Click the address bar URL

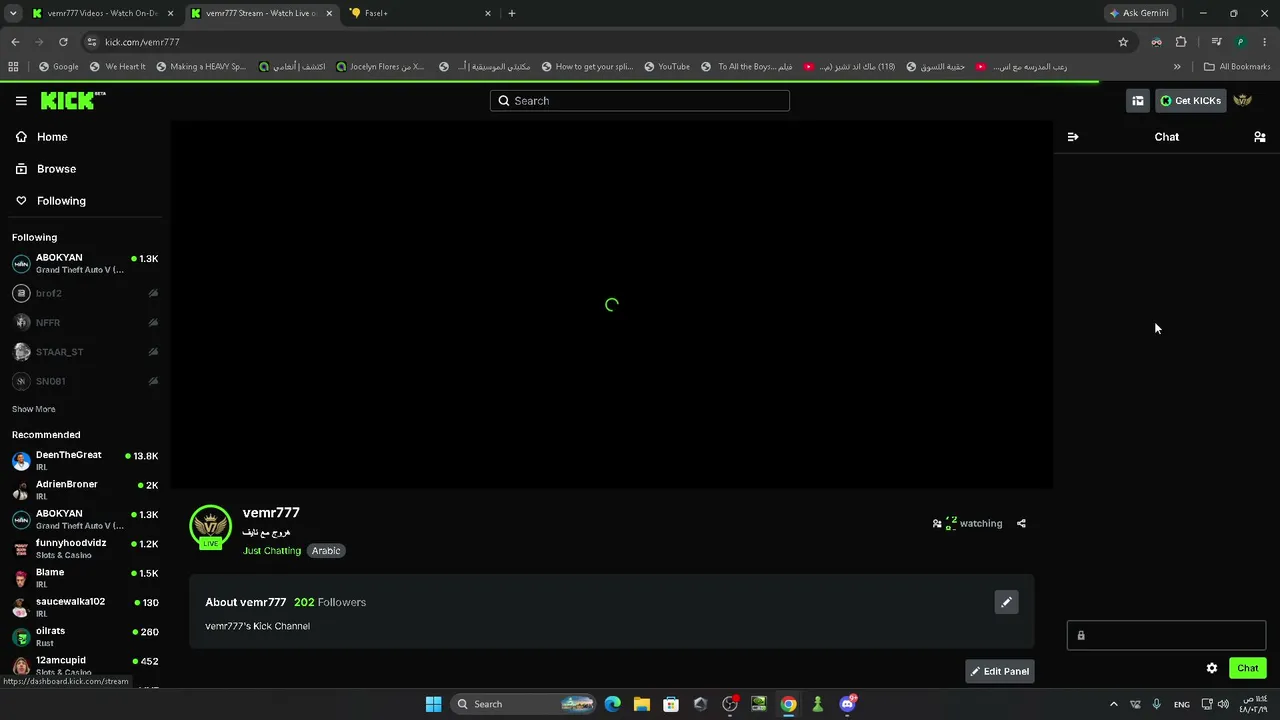[142, 42]
